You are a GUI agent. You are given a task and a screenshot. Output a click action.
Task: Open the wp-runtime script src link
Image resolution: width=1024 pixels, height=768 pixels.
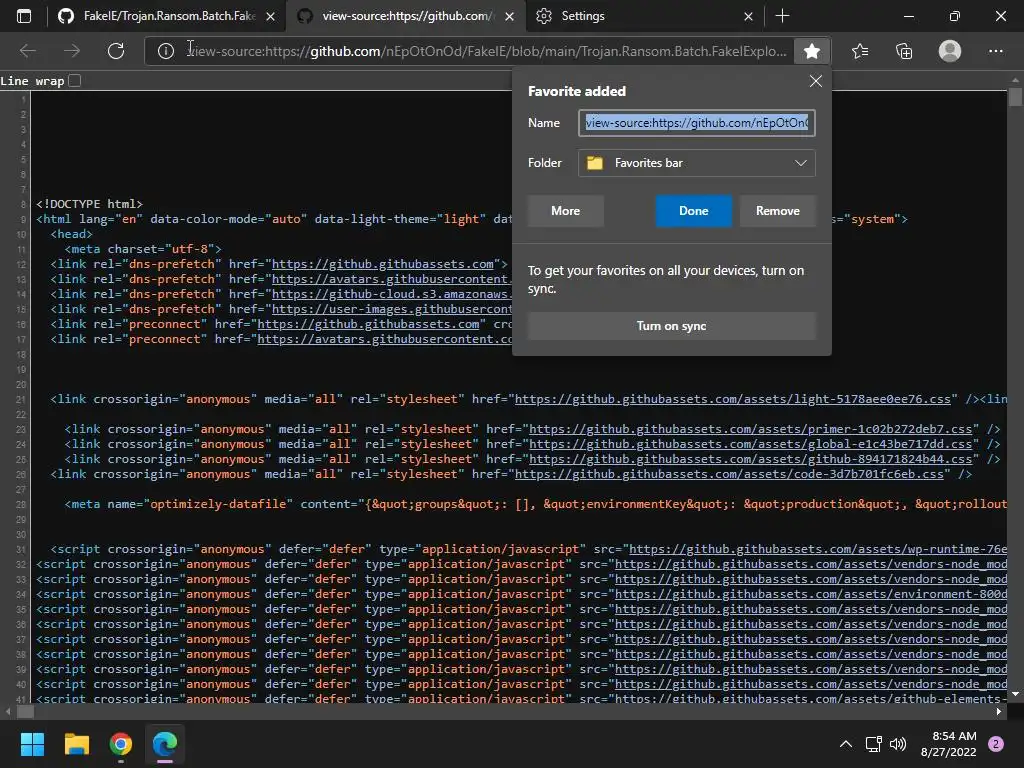818,549
